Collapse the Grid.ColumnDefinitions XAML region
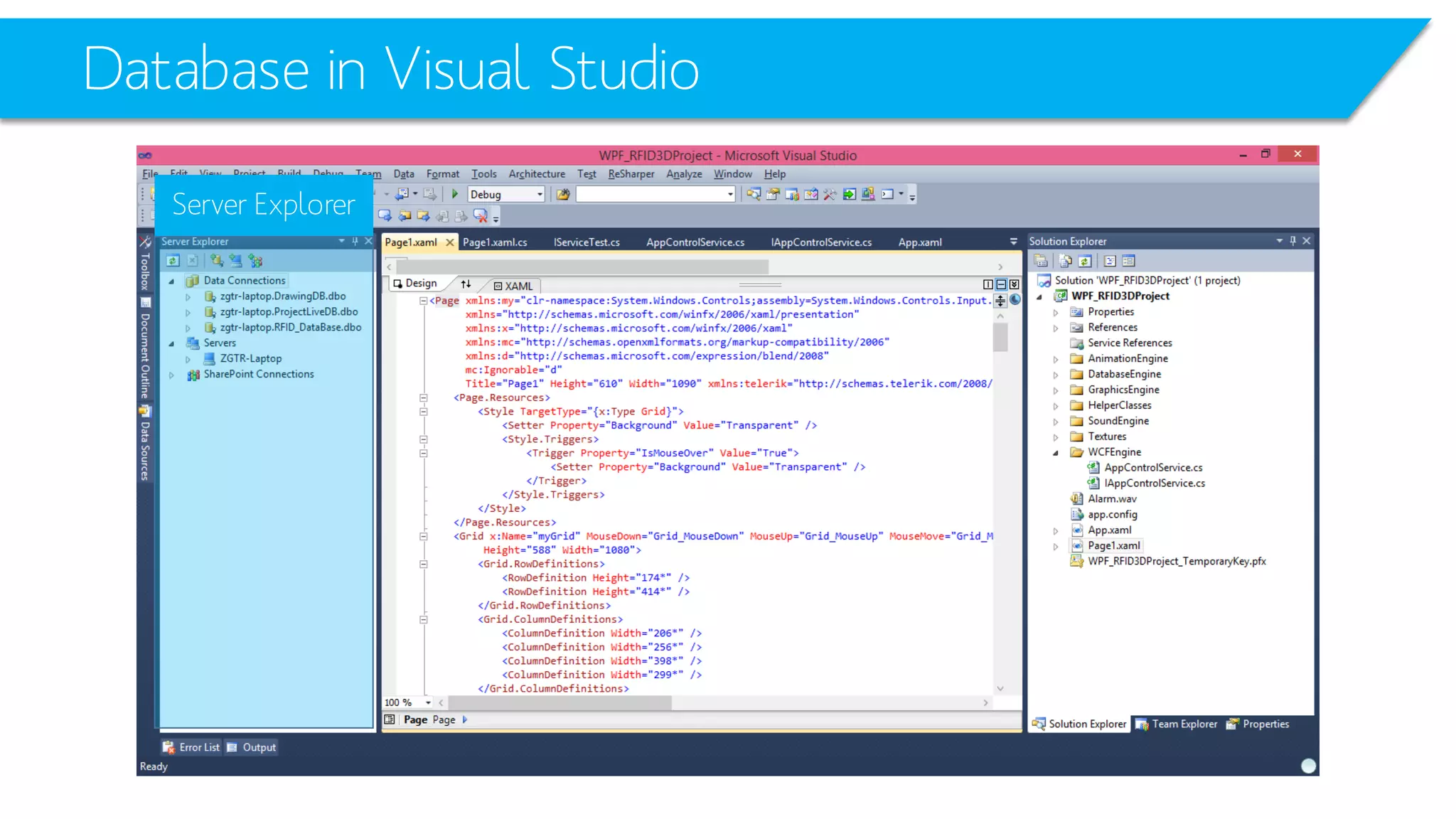 pos(424,620)
